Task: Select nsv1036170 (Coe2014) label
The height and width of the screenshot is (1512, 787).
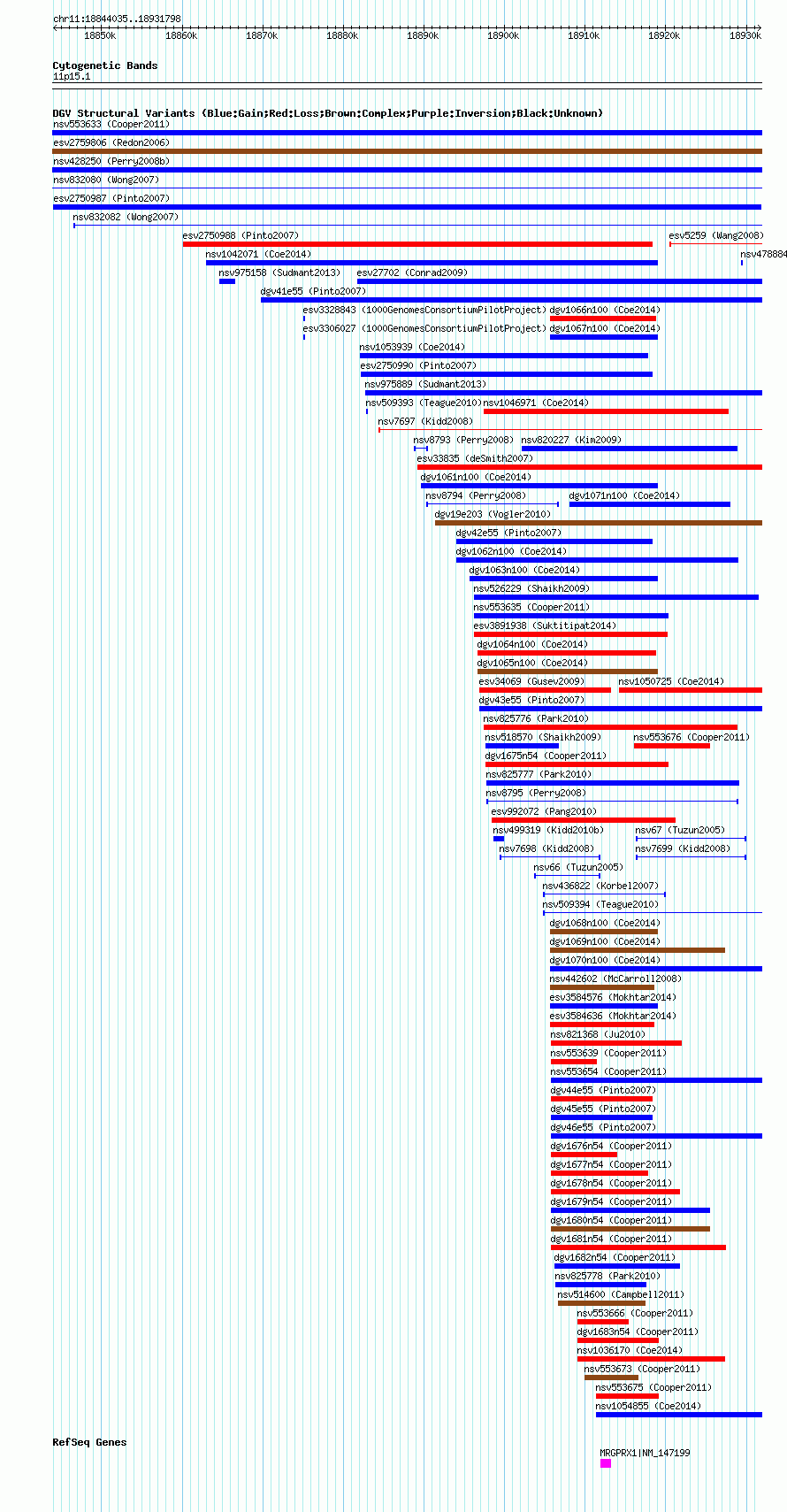Action: [x=630, y=1350]
